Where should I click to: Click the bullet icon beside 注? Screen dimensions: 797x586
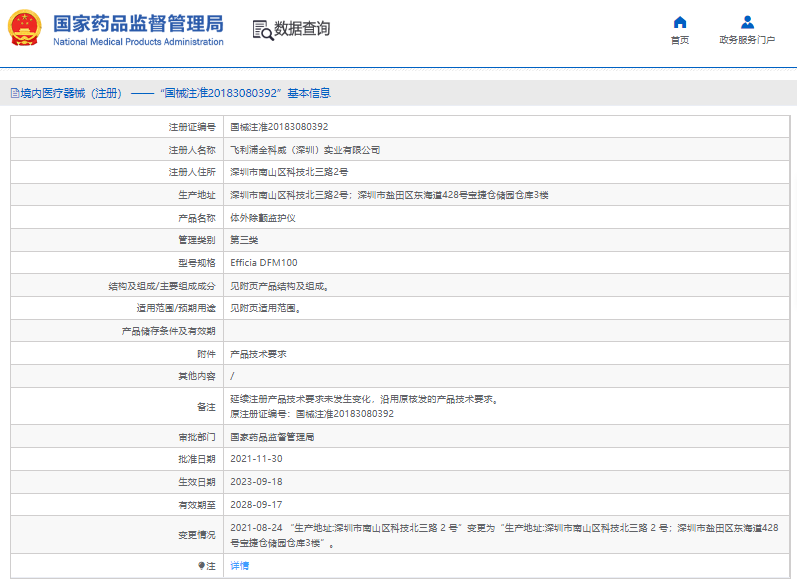[201, 566]
